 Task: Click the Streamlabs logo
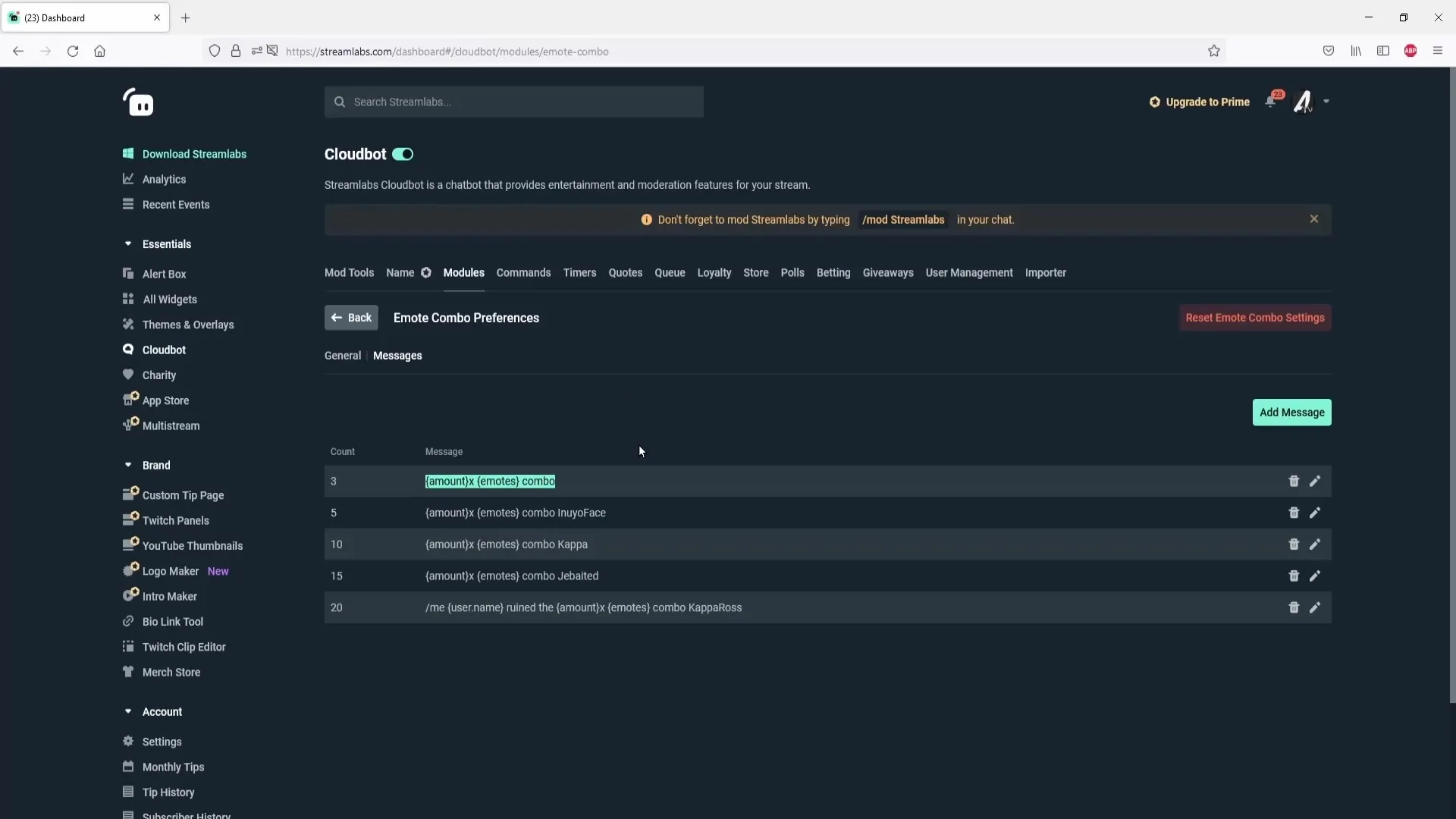pos(138,102)
